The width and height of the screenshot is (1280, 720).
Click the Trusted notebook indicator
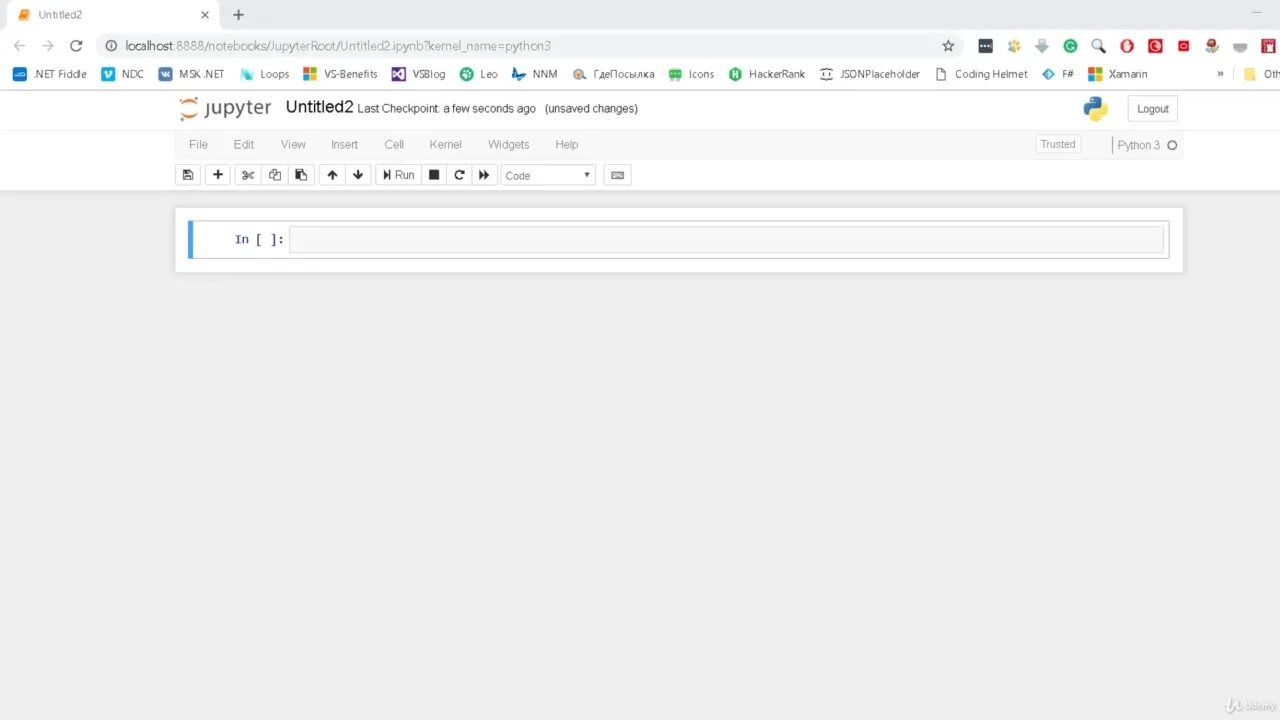coord(1058,144)
